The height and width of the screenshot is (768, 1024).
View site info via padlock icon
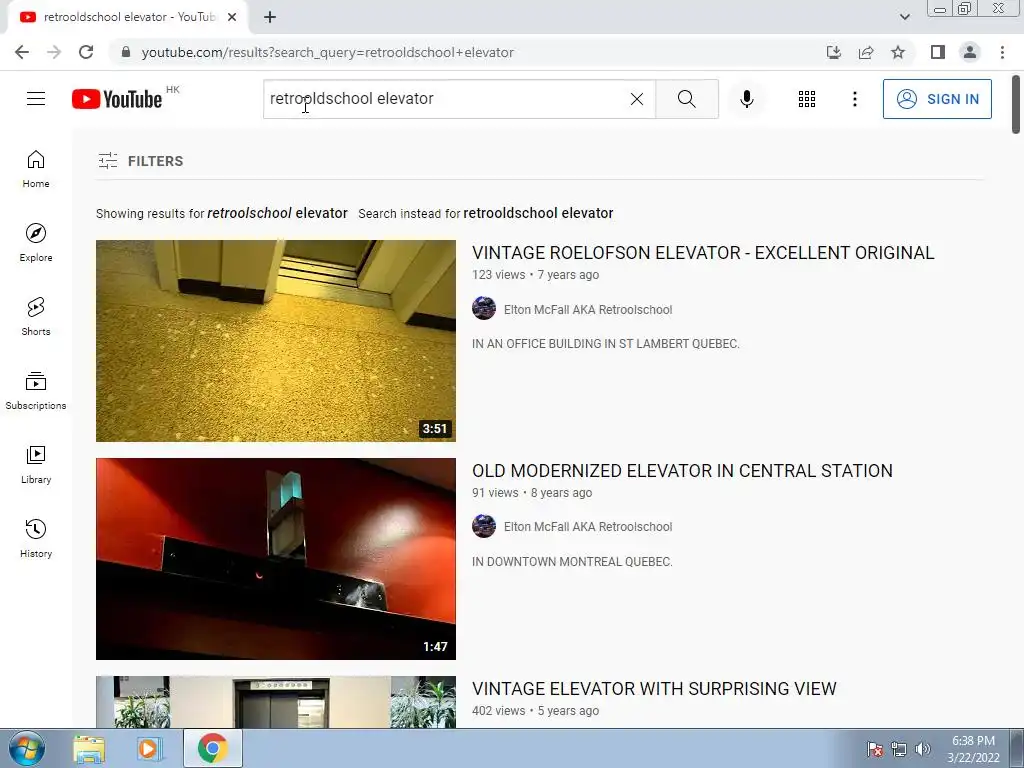pyautogui.click(x=126, y=52)
